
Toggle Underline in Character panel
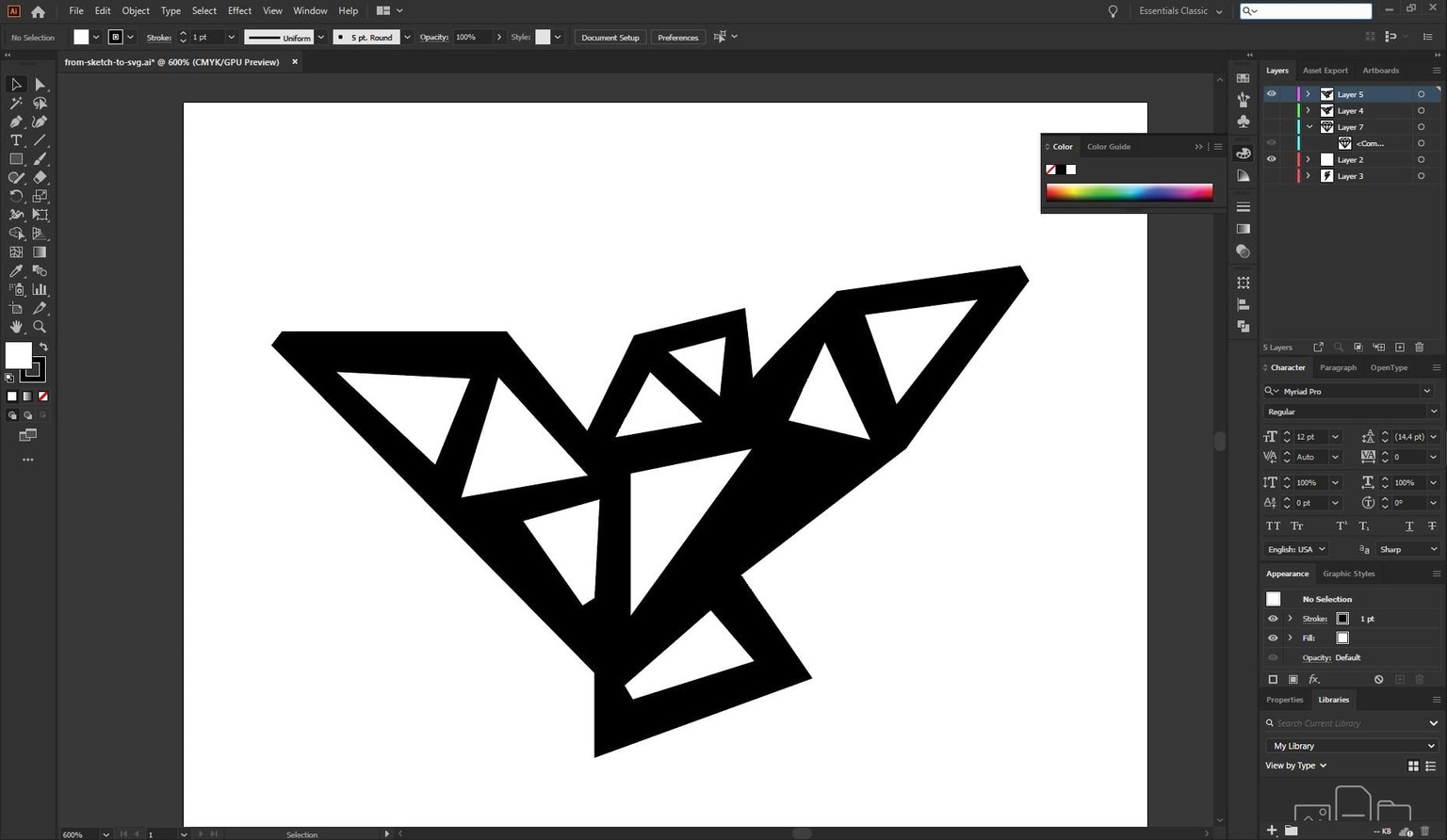(x=1409, y=526)
